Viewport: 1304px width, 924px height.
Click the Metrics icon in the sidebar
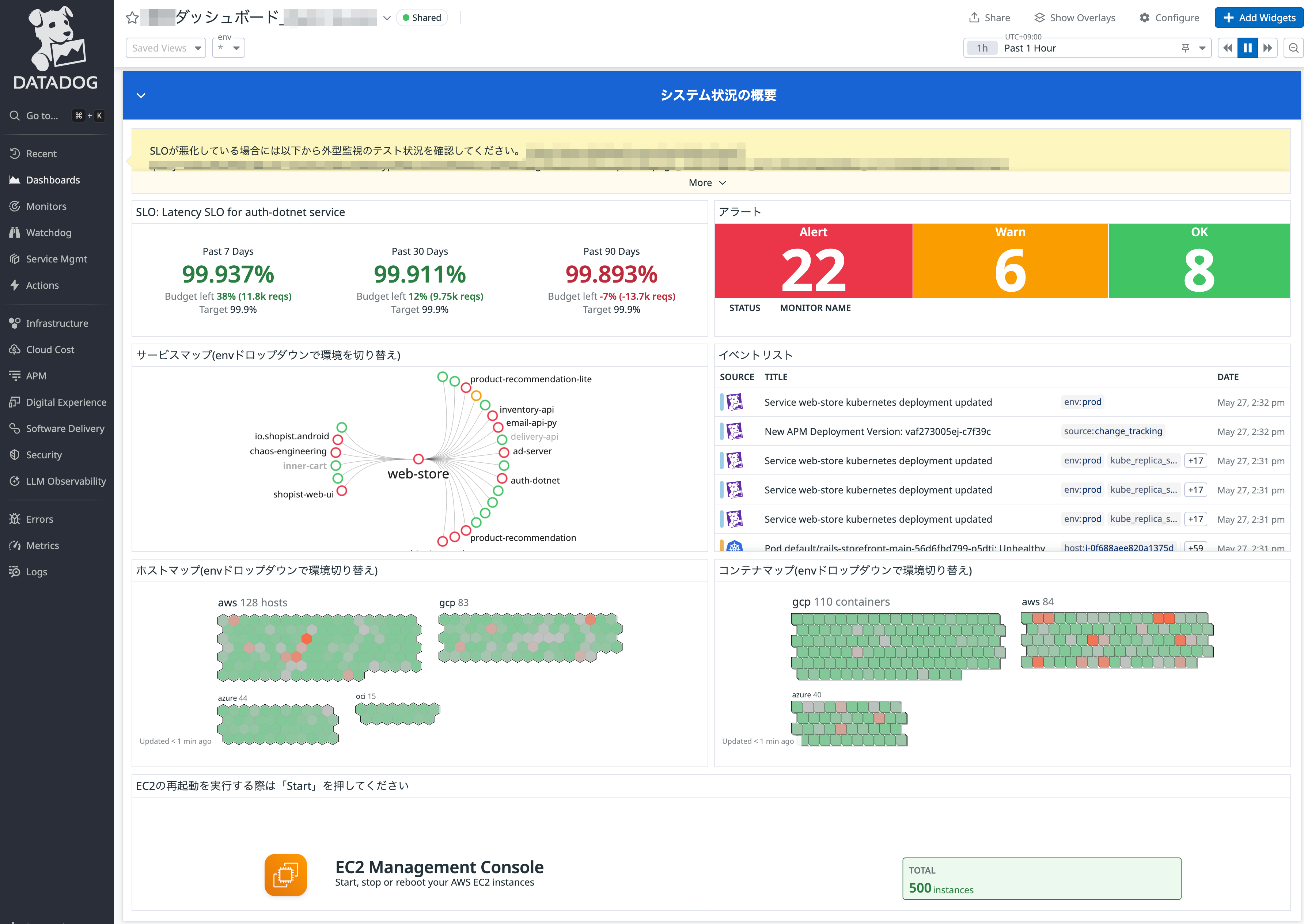click(x=15, y=545)
